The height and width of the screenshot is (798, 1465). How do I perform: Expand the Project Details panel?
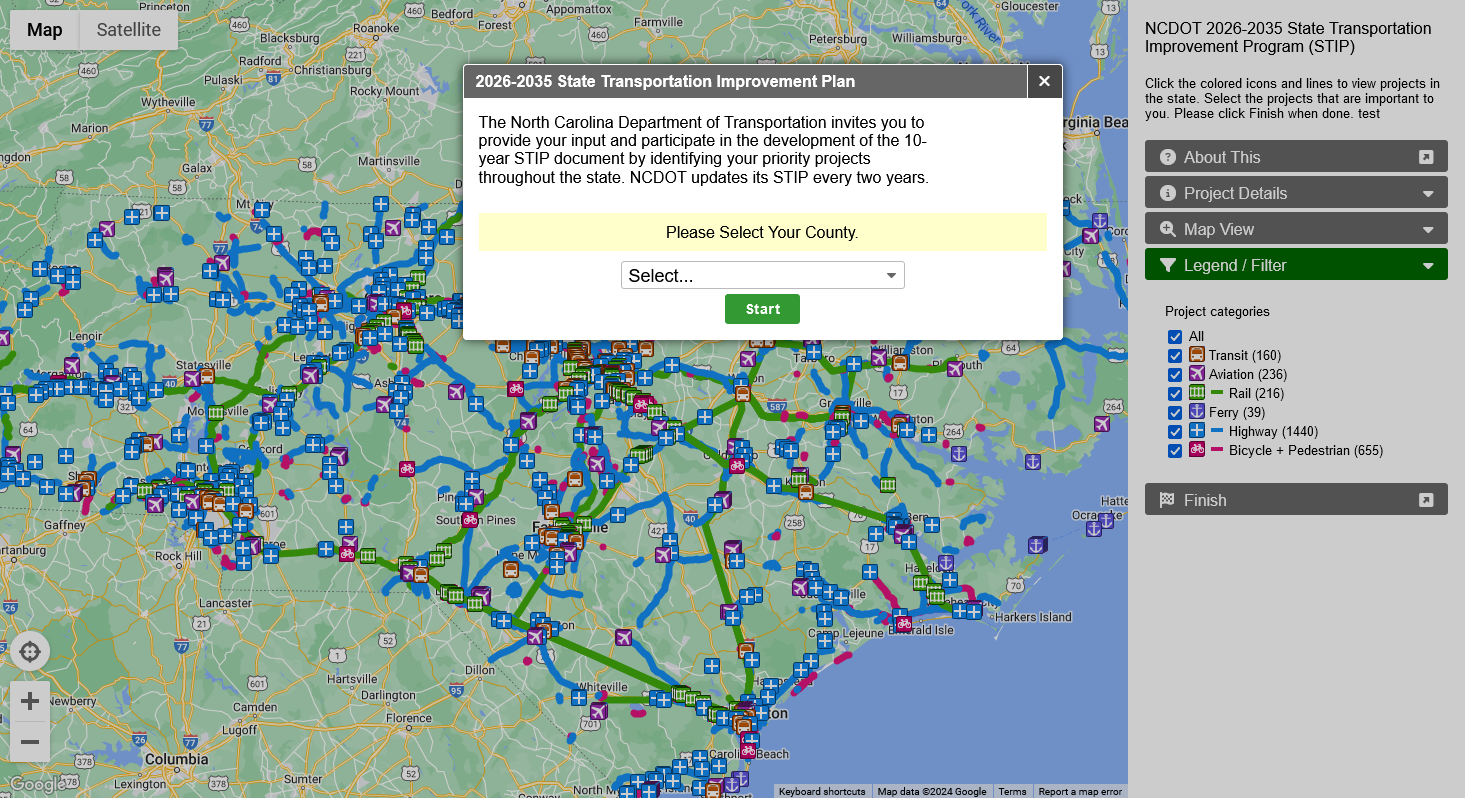coord(1296,192)
